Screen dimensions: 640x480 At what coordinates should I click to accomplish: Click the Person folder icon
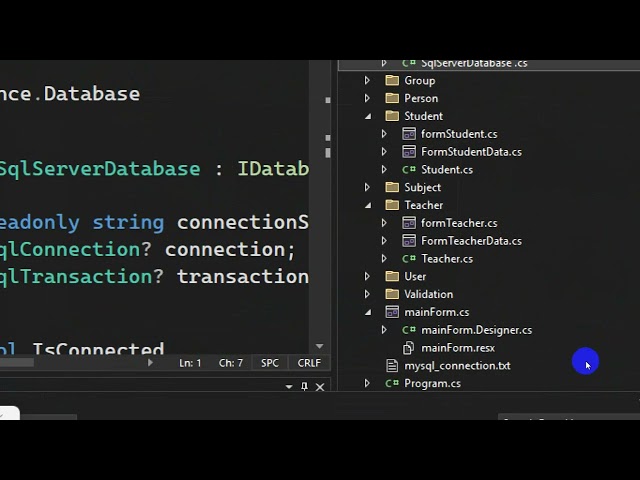click(392, 98)
